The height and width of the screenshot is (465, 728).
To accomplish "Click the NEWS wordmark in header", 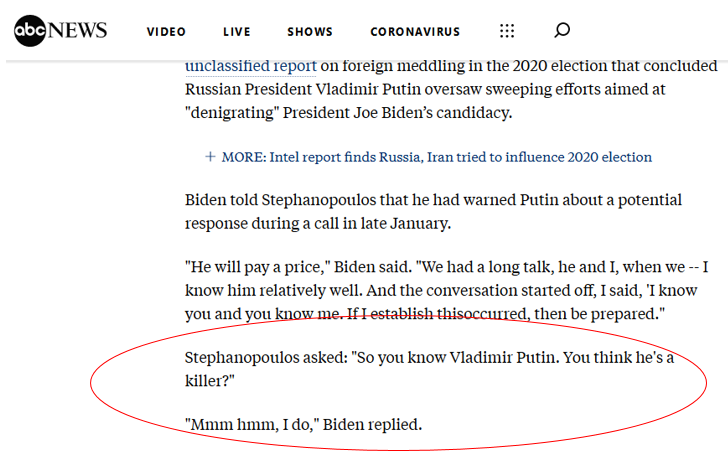I will 77,31.
